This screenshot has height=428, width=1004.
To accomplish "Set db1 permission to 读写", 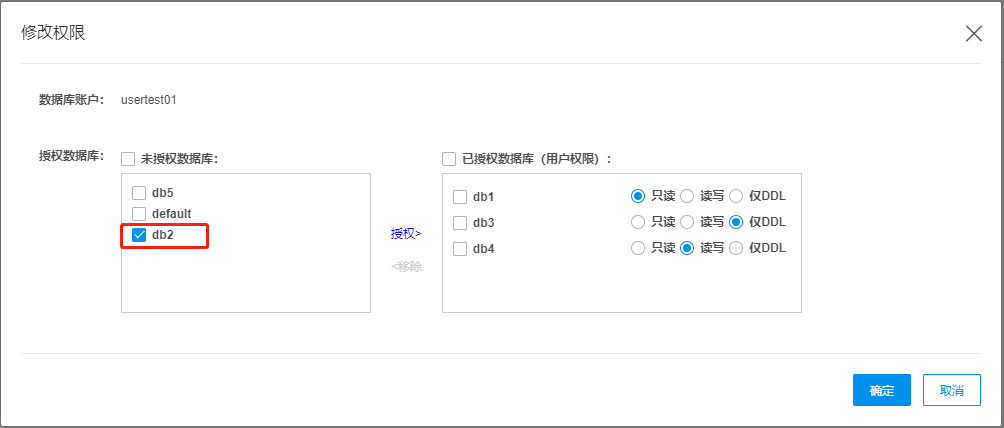I will coord(687,196).
